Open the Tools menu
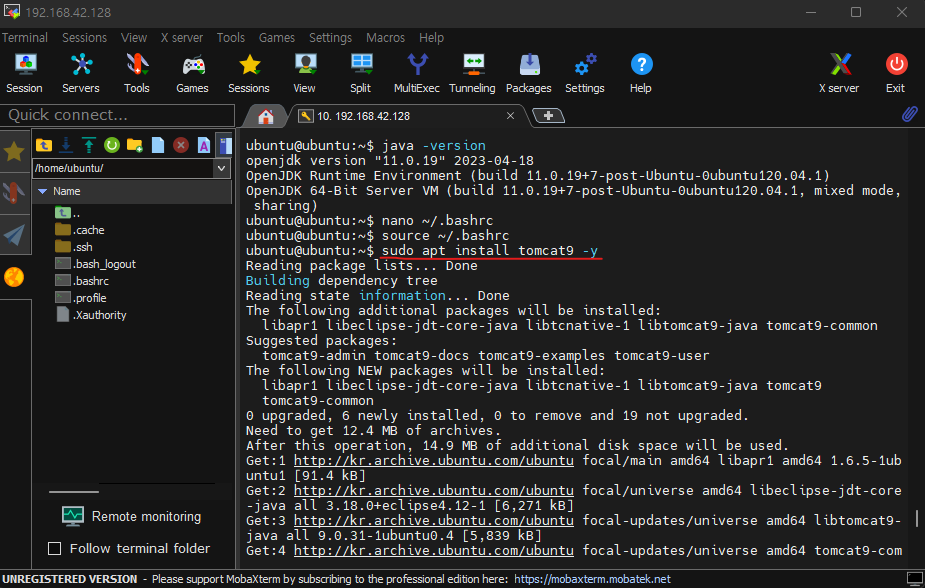This screenshot has height=588, width=925. pos(231,38)
